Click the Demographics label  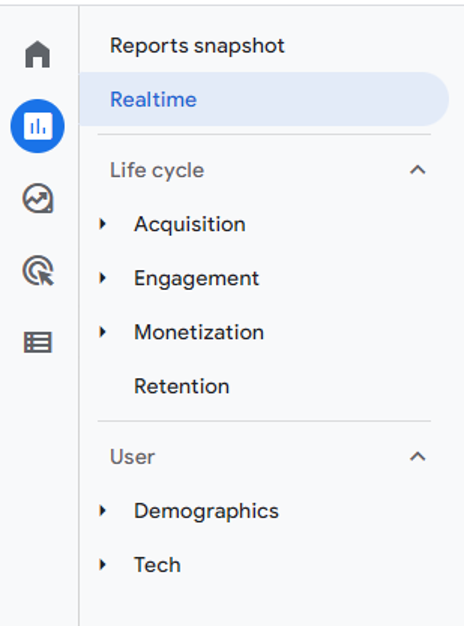tap(206, 511)
